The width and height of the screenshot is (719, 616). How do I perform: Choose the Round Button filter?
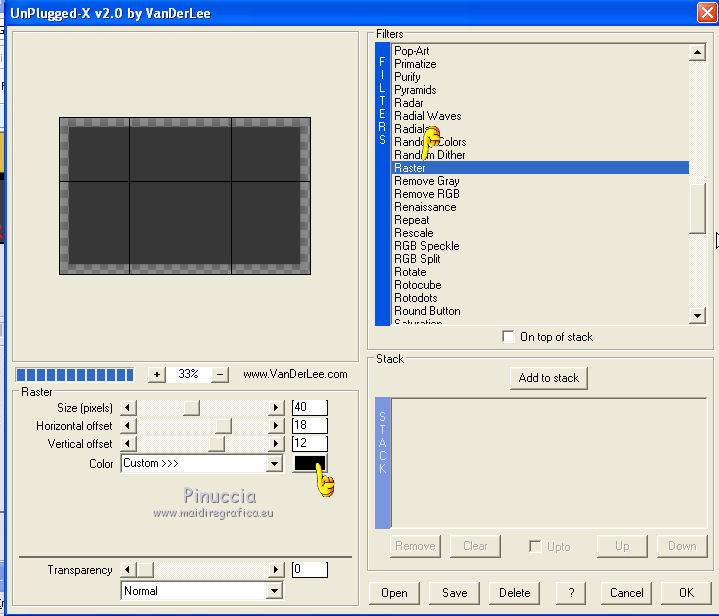click(x=427, y=311)
